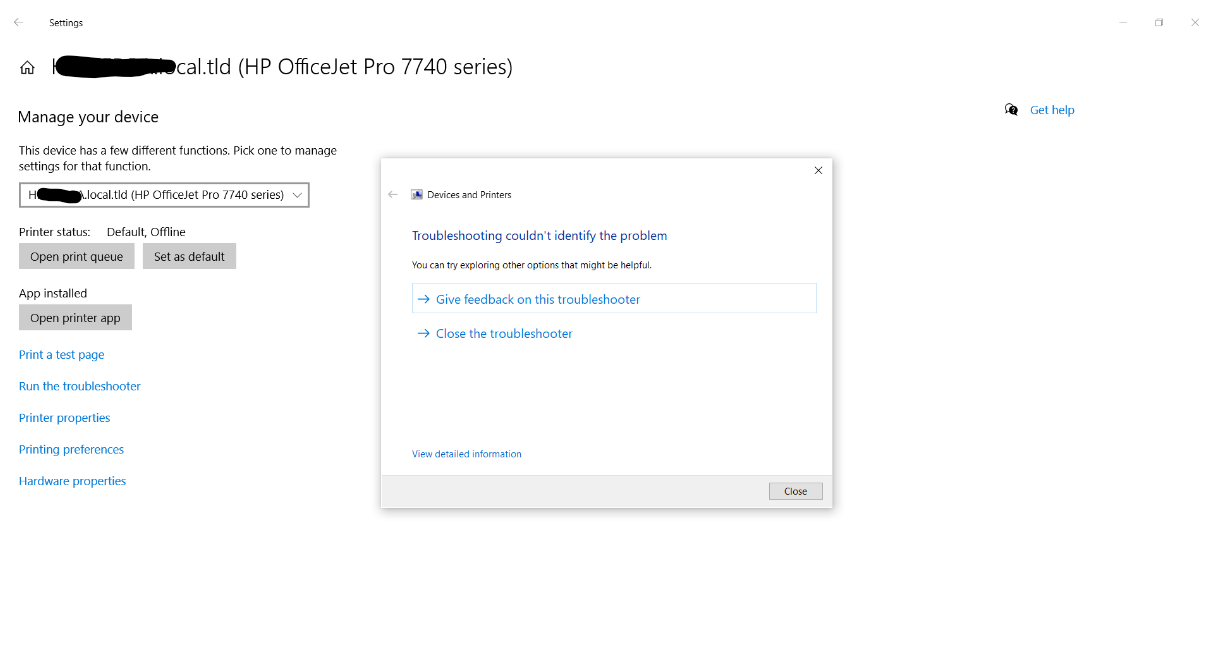Image resolution: width=1223 pixels, height=661 pixels.
Task: Set the printer as default
Action: pos(189,257)
